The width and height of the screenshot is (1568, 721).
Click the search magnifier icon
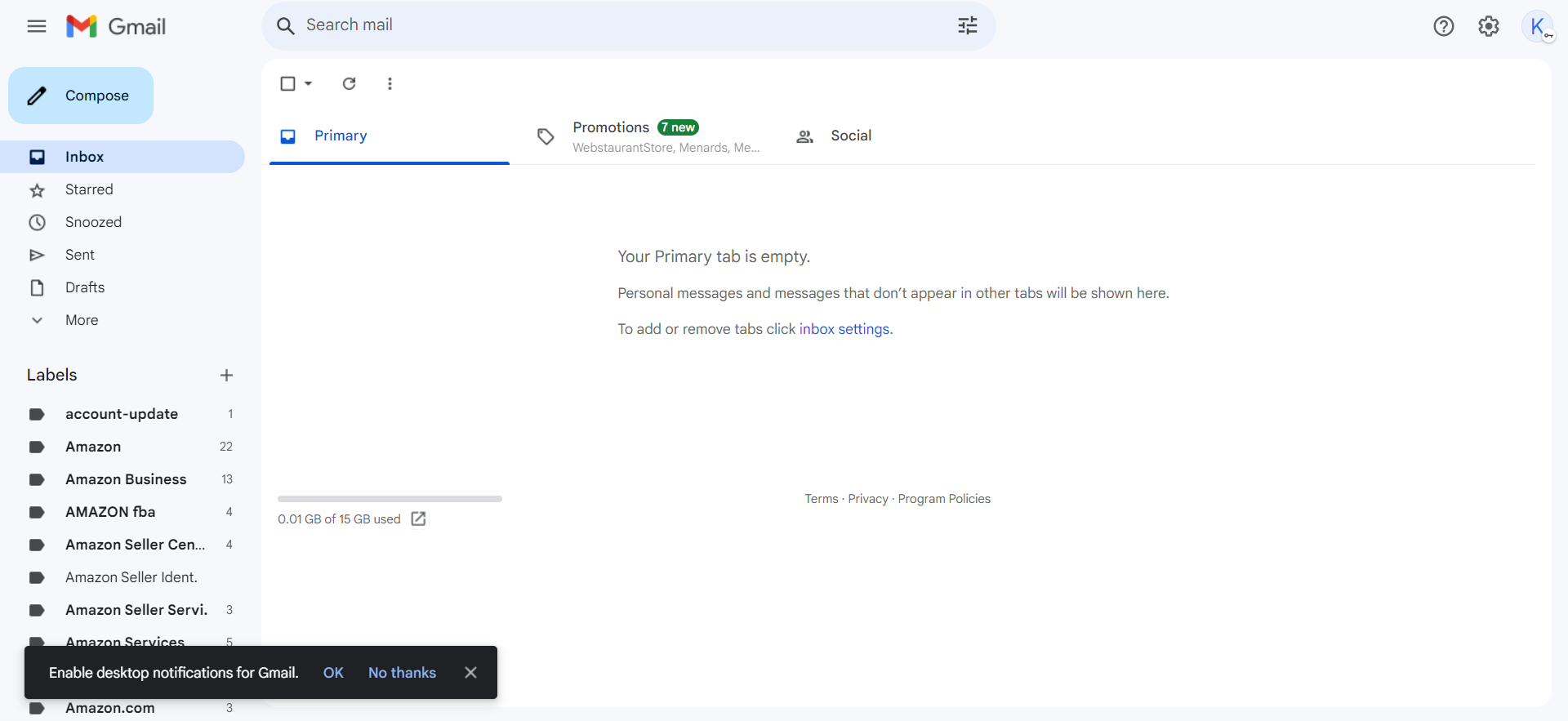pyautogui.click(x=285, y=26)
